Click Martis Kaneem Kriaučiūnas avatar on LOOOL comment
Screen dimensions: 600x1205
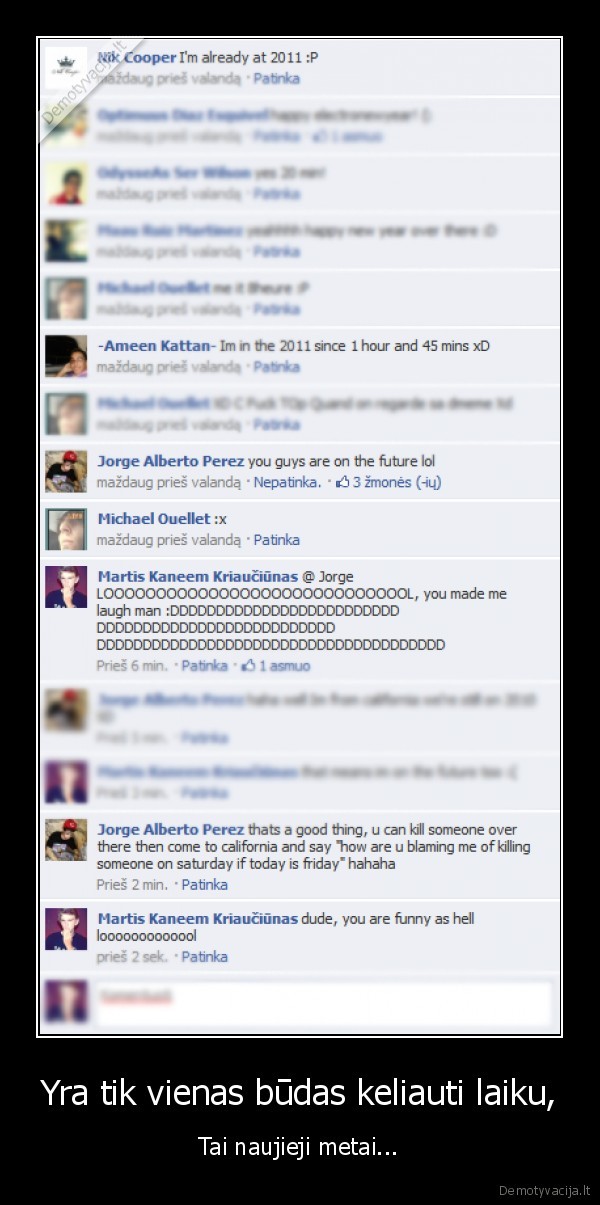66,587
